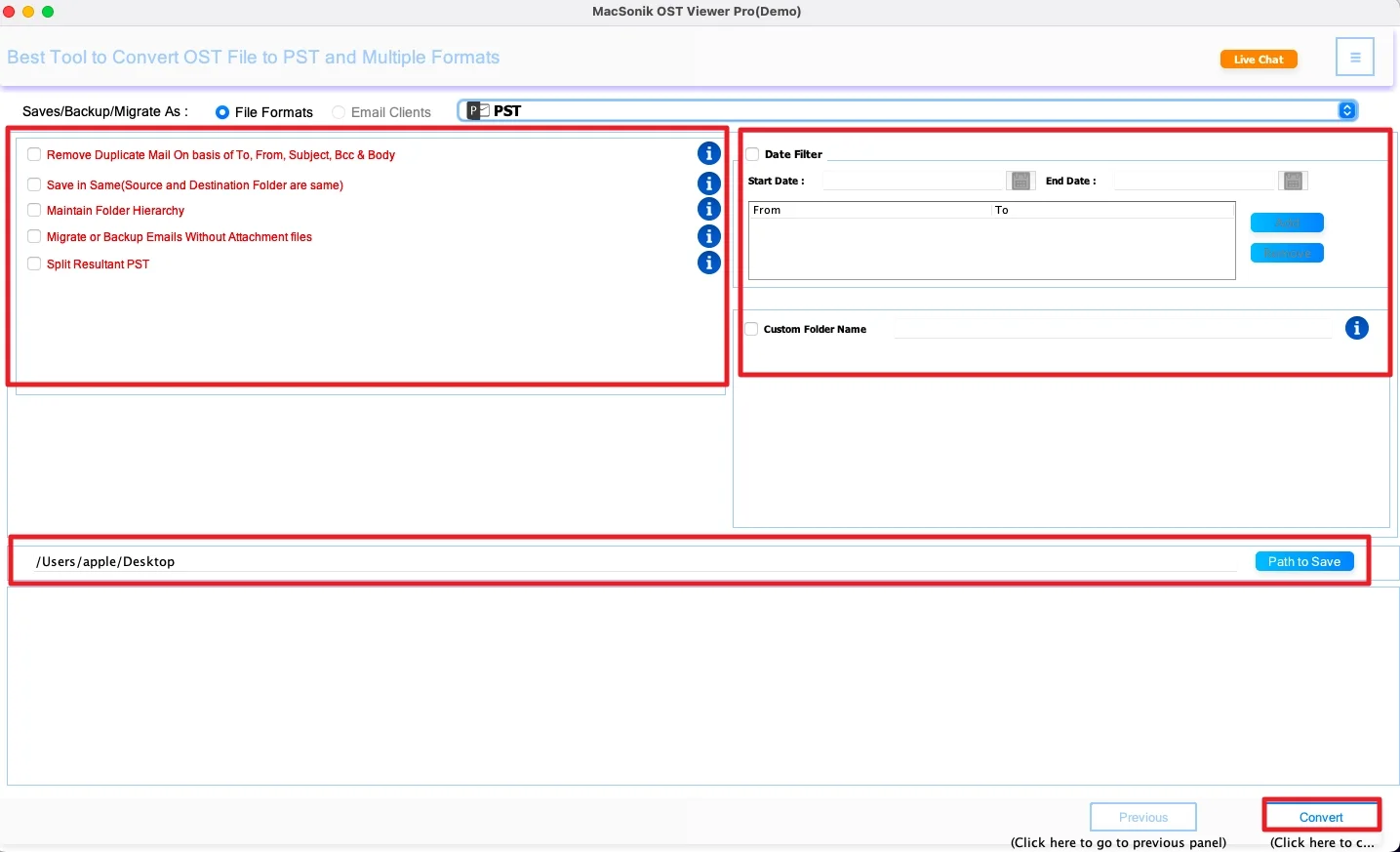The height and width of the screenshot is (852, 1400).
Task: Click info icon for Remove Duplicate Mail
Action: [x=709, y=153]
